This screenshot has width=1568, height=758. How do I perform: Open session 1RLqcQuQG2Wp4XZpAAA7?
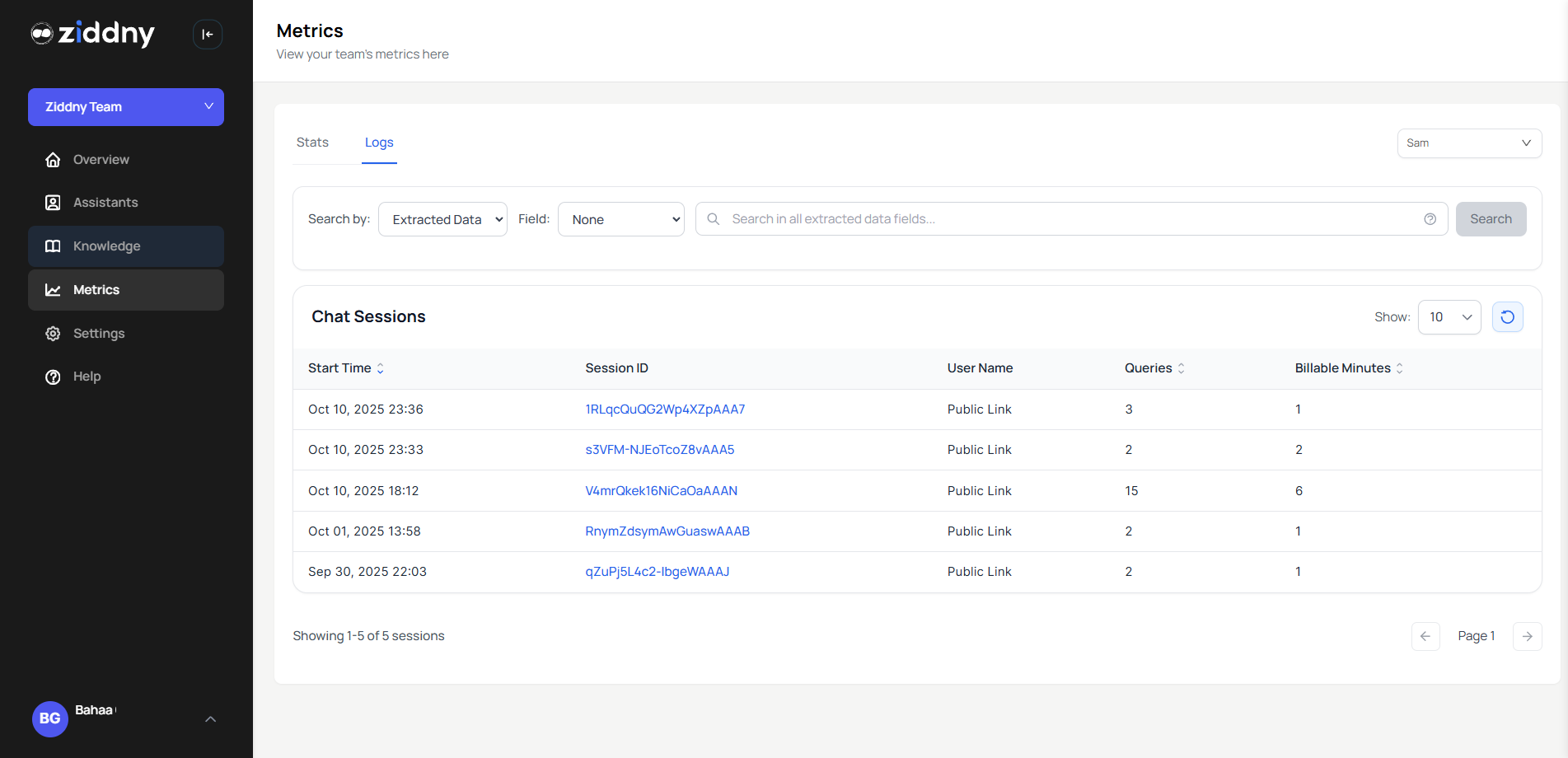[x=665, y=409]
